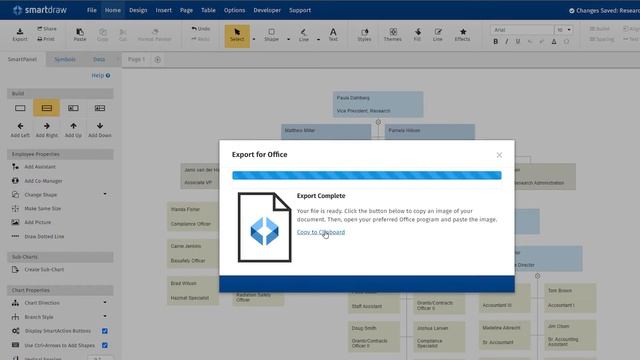Click Add Assistant in Employee Properties
Screen dimensions: 640x360
pos(40,167)
